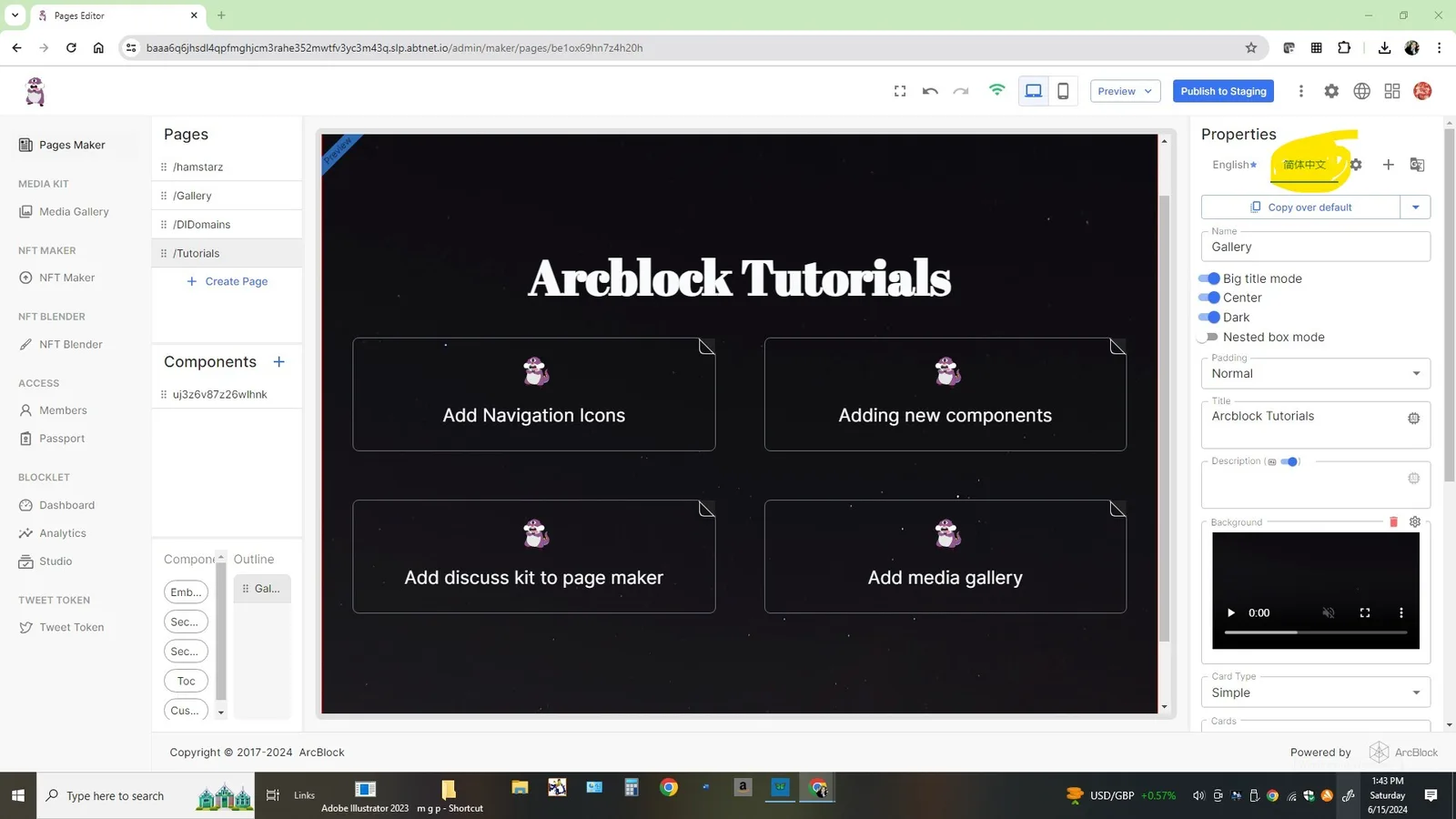Image resolution: width=1456 pixels, height=819 pixels.
Task: Open the Card Type dropdown
Action: (1316, 693)
